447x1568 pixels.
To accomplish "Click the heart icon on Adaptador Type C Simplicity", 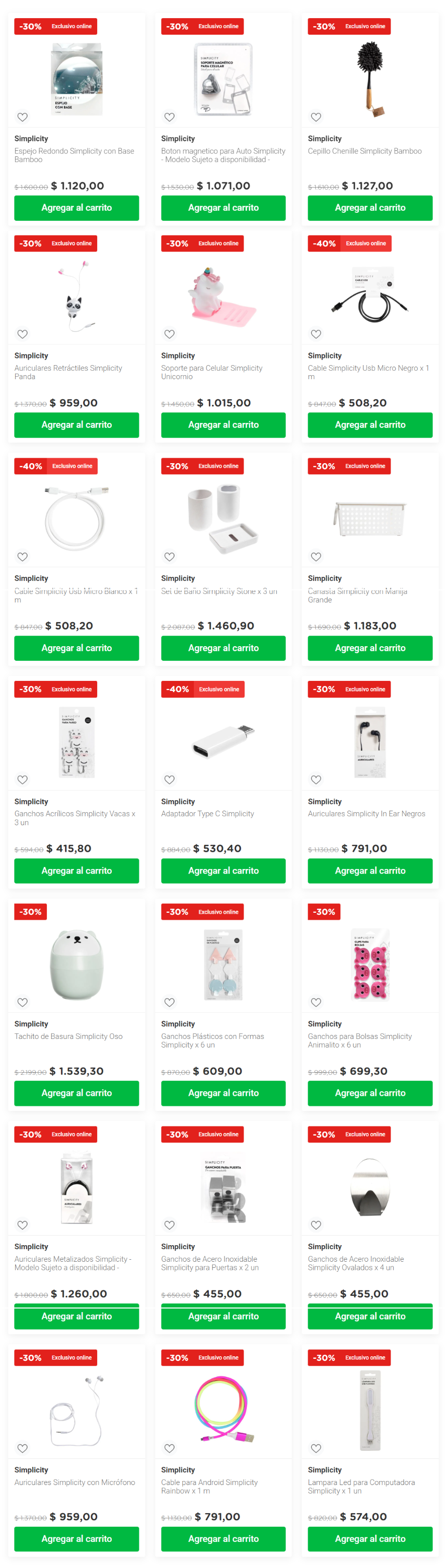I will (169, 780).
